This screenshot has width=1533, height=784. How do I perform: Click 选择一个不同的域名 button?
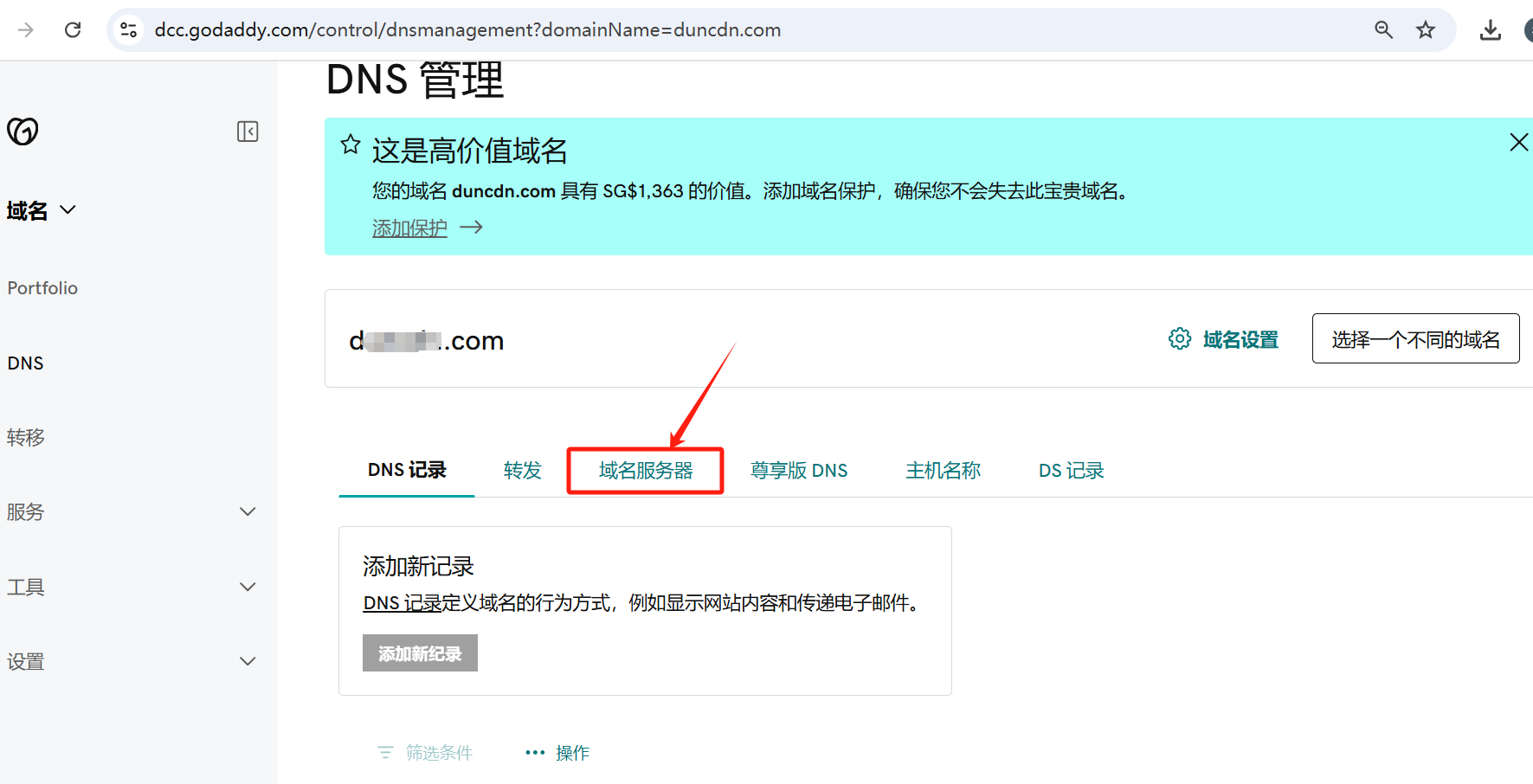click(1416, 338)
